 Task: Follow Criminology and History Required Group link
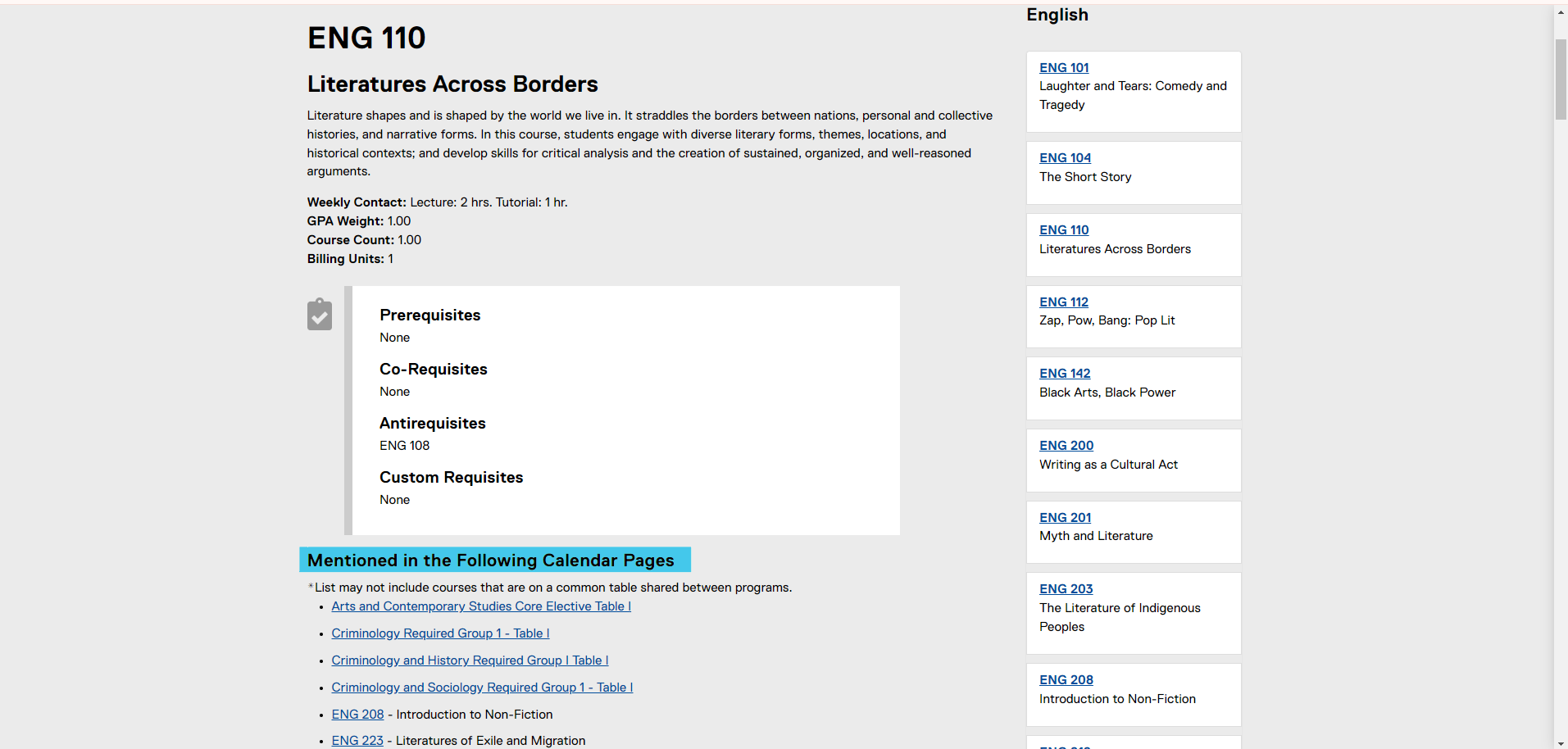click(470, 660)
